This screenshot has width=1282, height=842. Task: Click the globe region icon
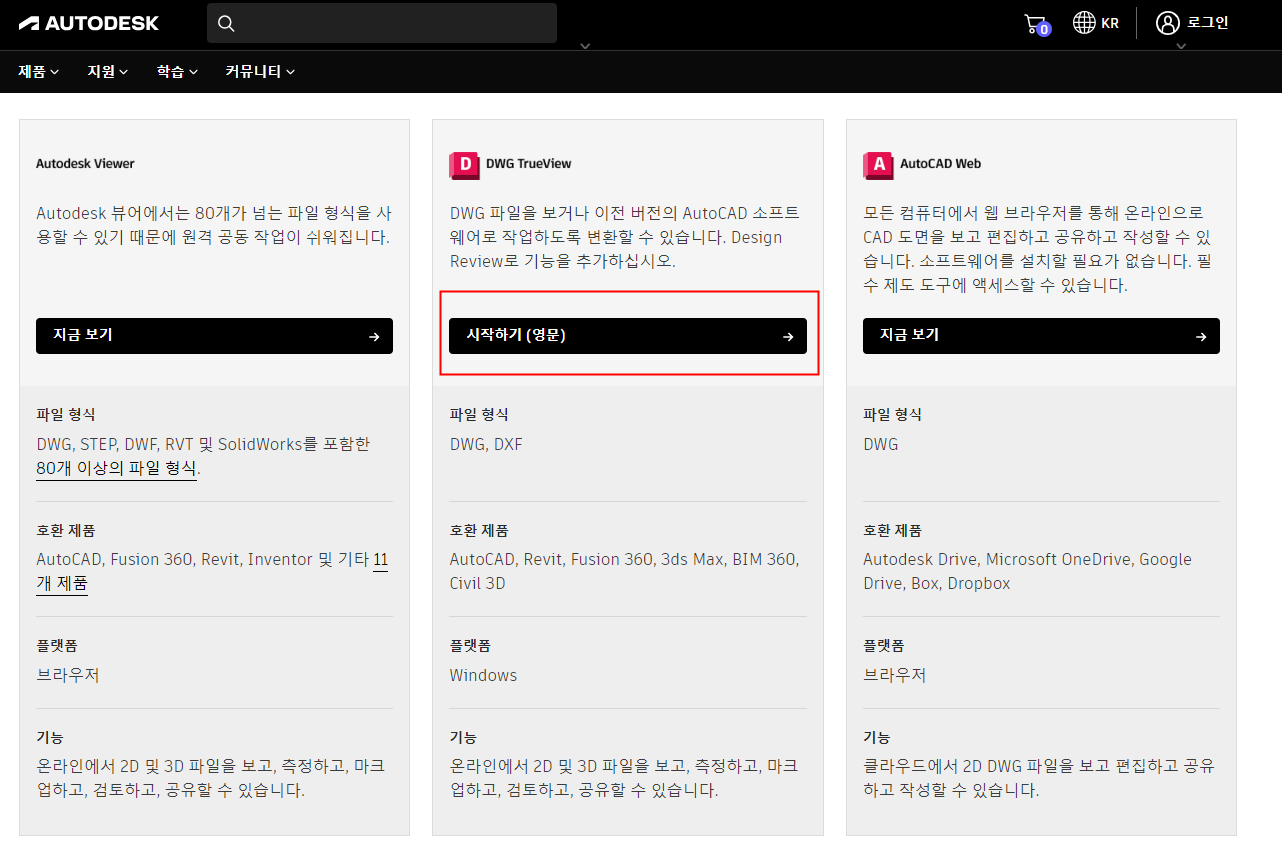1084,23
